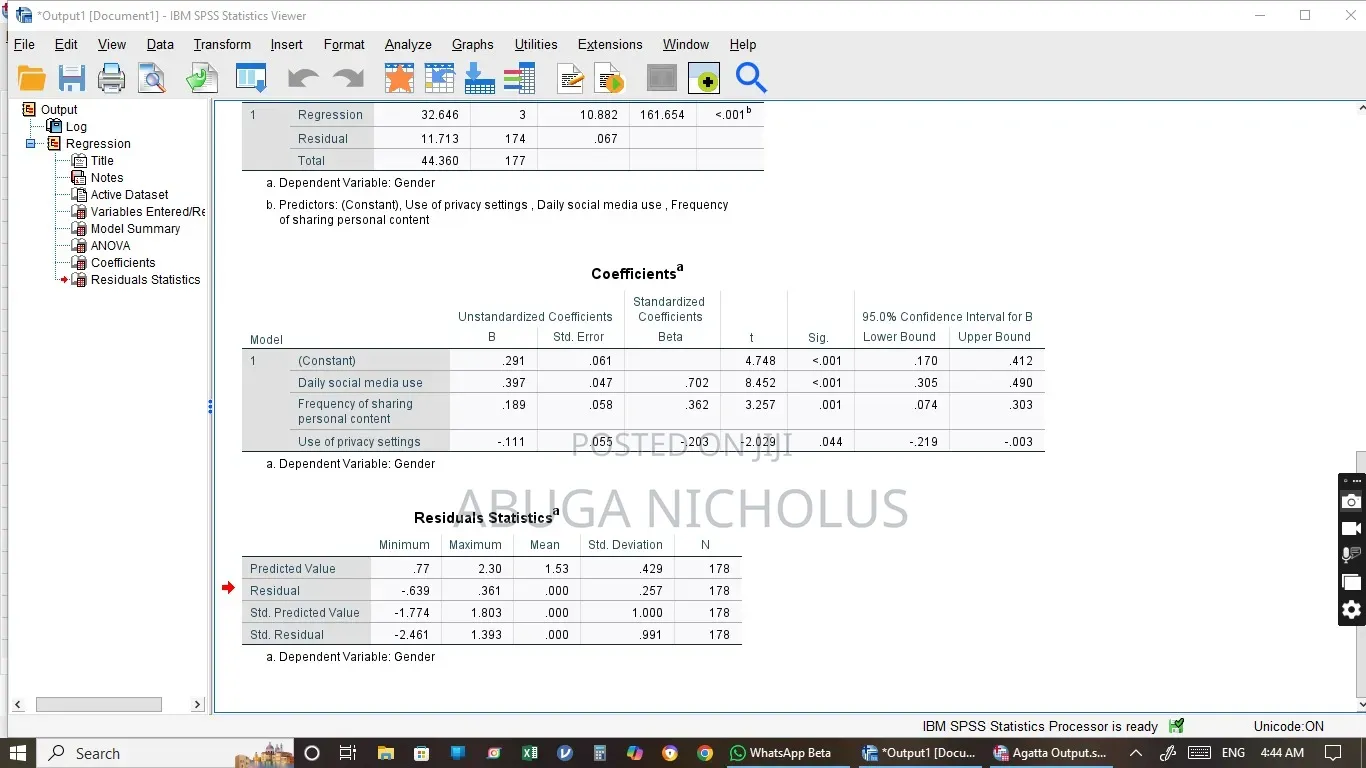The height and width of the screenshot is (768, 1366).
Task: Select Residuals Statistics outline item
Action: pyautogui.click(x=145, y=280)
